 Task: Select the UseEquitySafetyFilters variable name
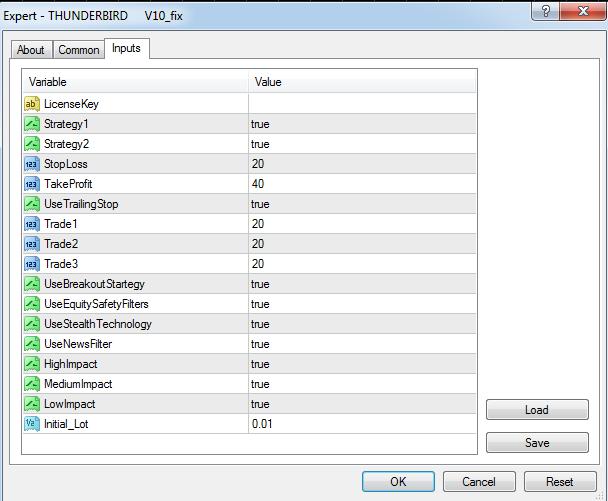tap(96, 304)
